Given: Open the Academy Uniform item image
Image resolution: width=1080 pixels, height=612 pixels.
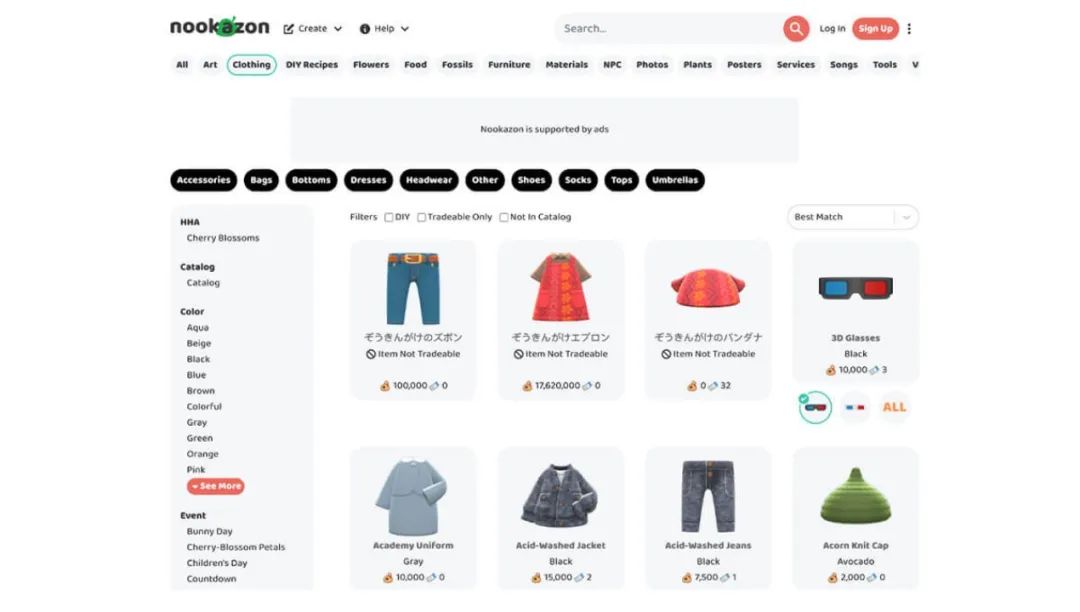Looking at the screenshot, I should [x=412, y=496].
